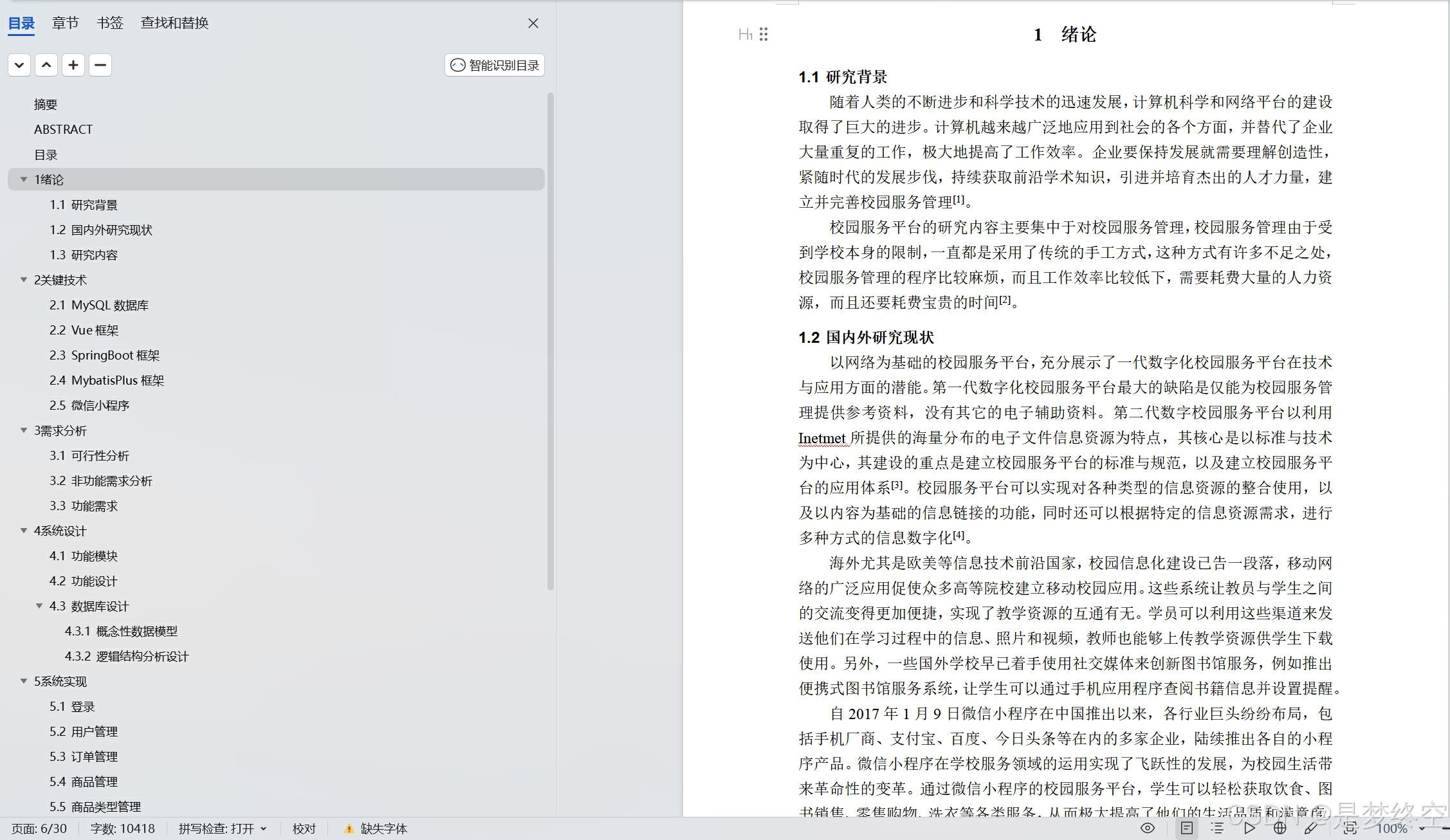Collapse the 4.3 数据库设计 node
Image resolution: width=1450 pixels, height=840 pixels.
click(x=39, y=606)
